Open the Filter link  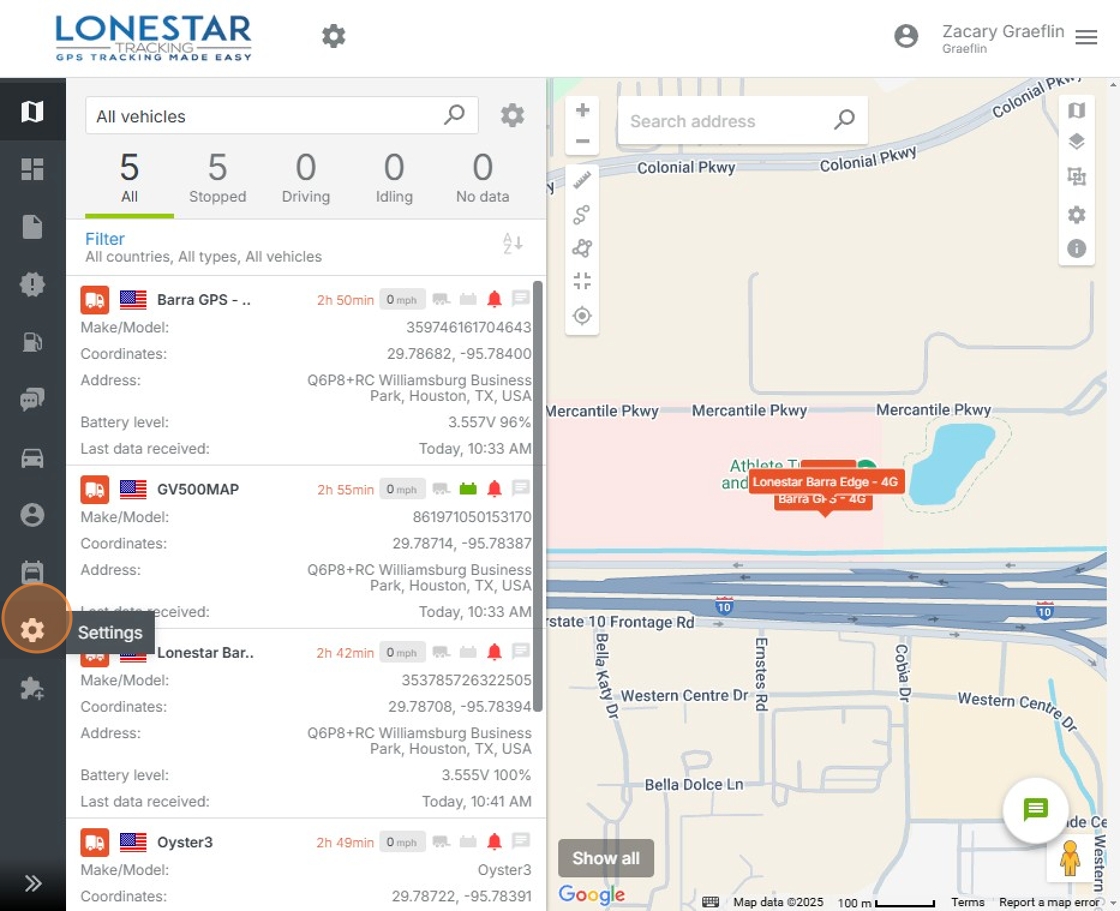(105, 239)
